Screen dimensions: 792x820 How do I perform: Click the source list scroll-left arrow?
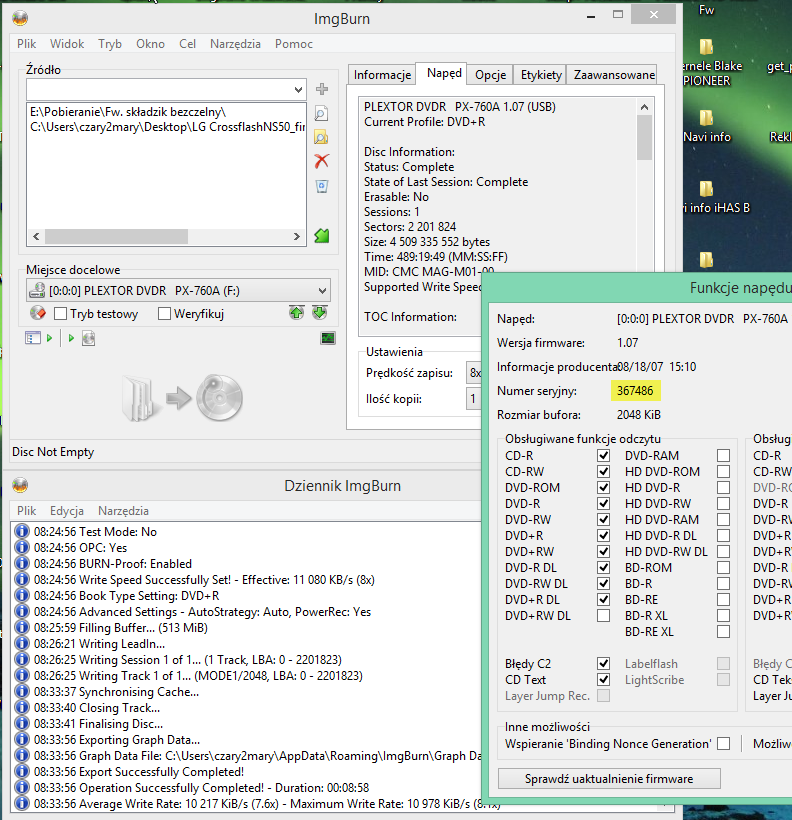pyautogui.click(x=36, y=236)
